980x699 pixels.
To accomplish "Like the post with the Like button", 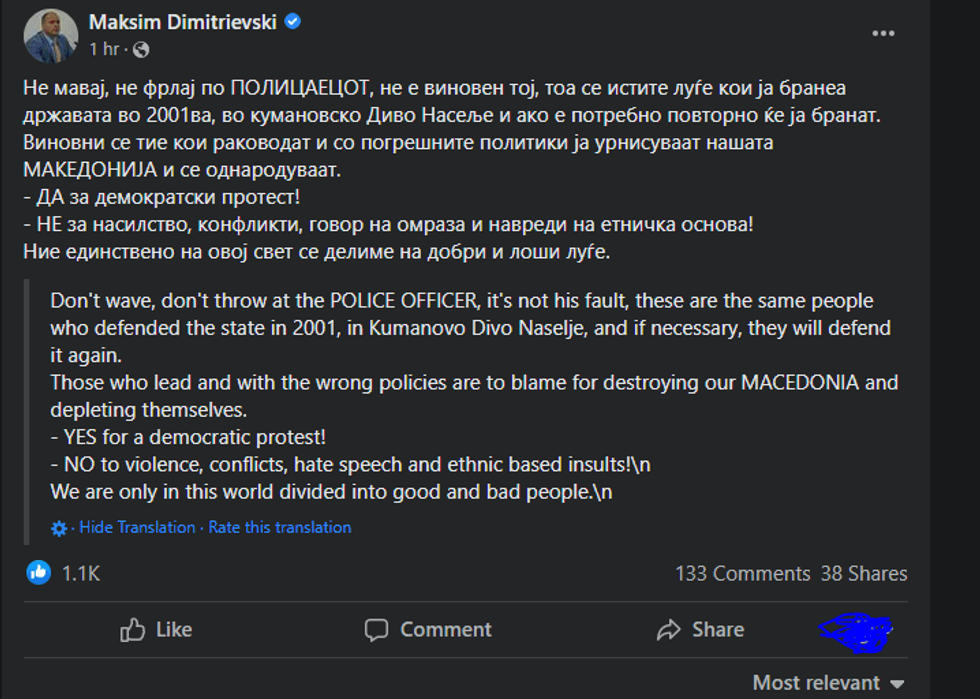I will tap(156, 630).
